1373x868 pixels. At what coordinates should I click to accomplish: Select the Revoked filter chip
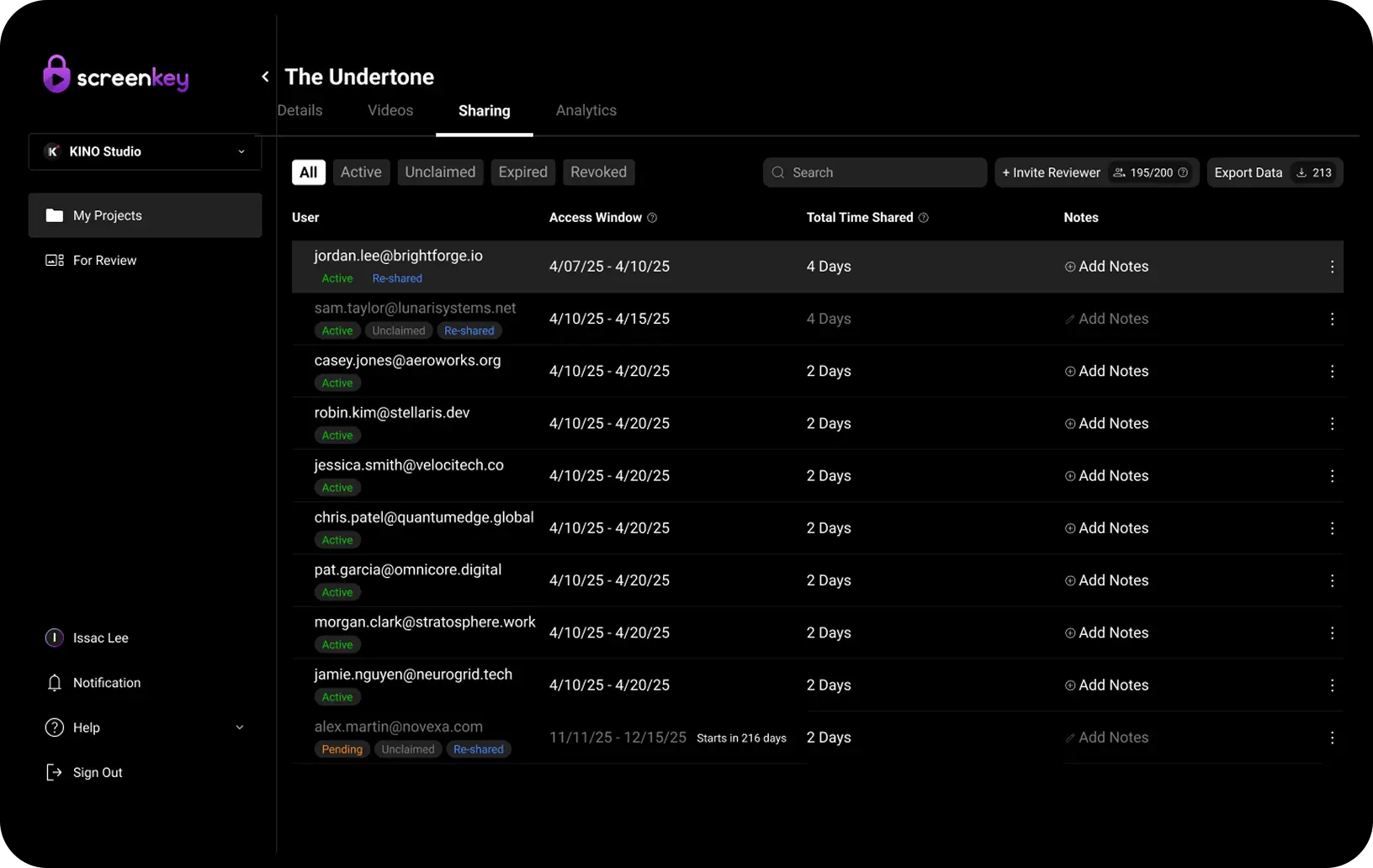click(x=598, y=172)
